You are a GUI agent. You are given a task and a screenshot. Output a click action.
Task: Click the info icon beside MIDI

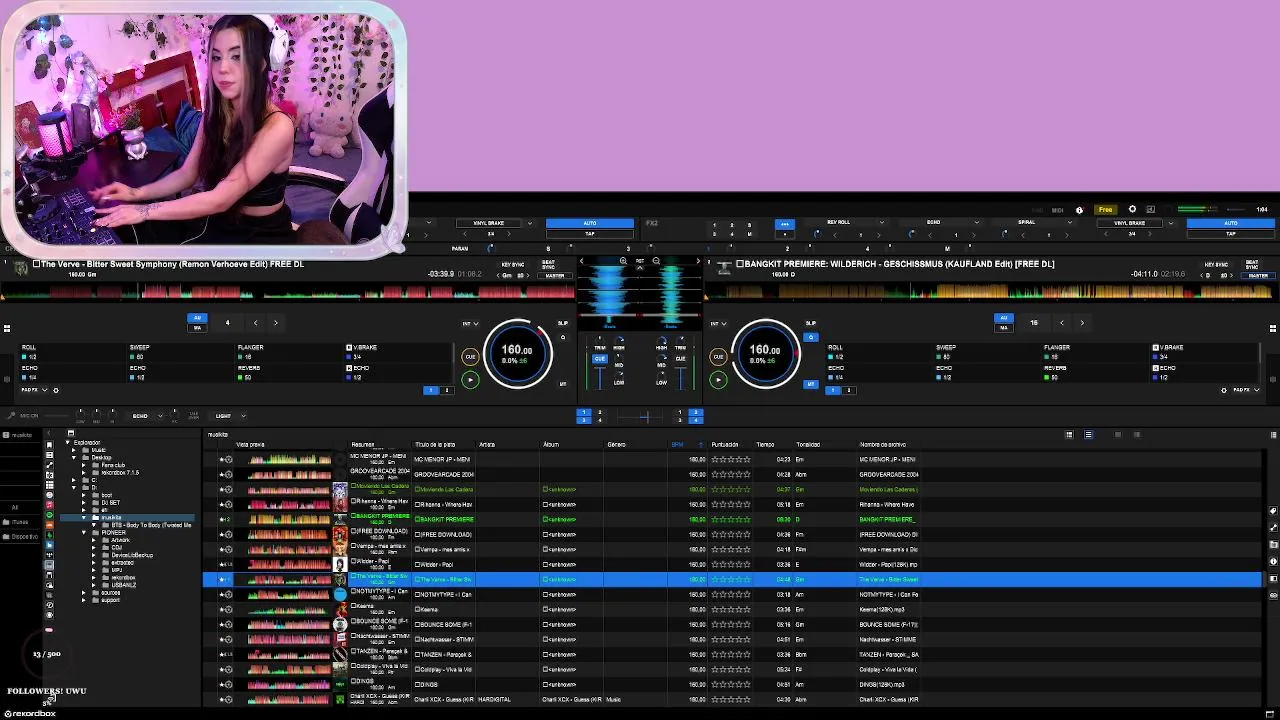tap(1079, 210)
